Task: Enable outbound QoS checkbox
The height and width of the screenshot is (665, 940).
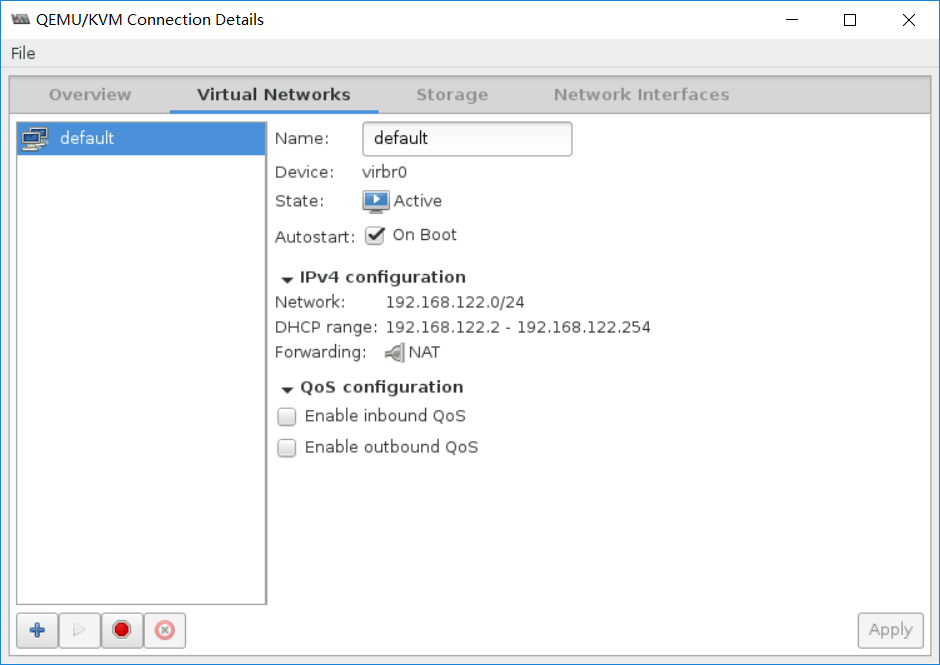Action: tap(287, 447)
